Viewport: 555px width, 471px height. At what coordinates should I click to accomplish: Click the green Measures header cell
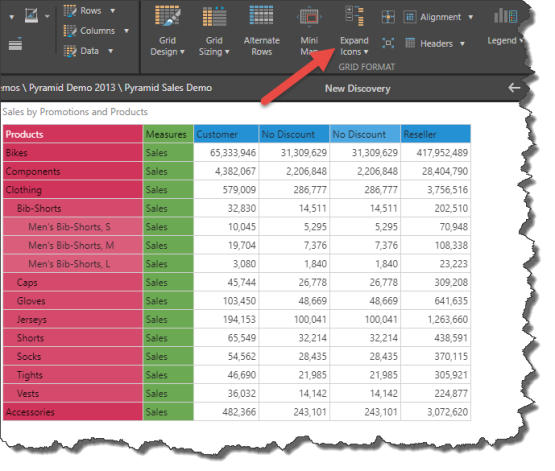pos(168,134)
